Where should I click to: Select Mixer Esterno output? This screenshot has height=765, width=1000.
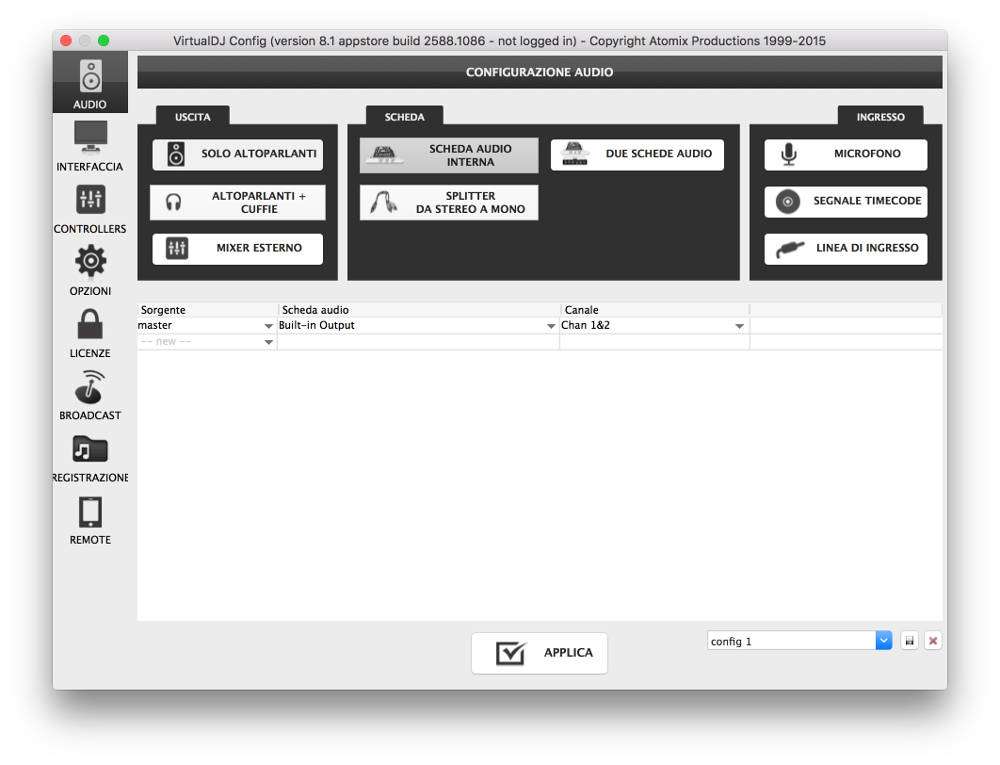[x=238, y=248]
